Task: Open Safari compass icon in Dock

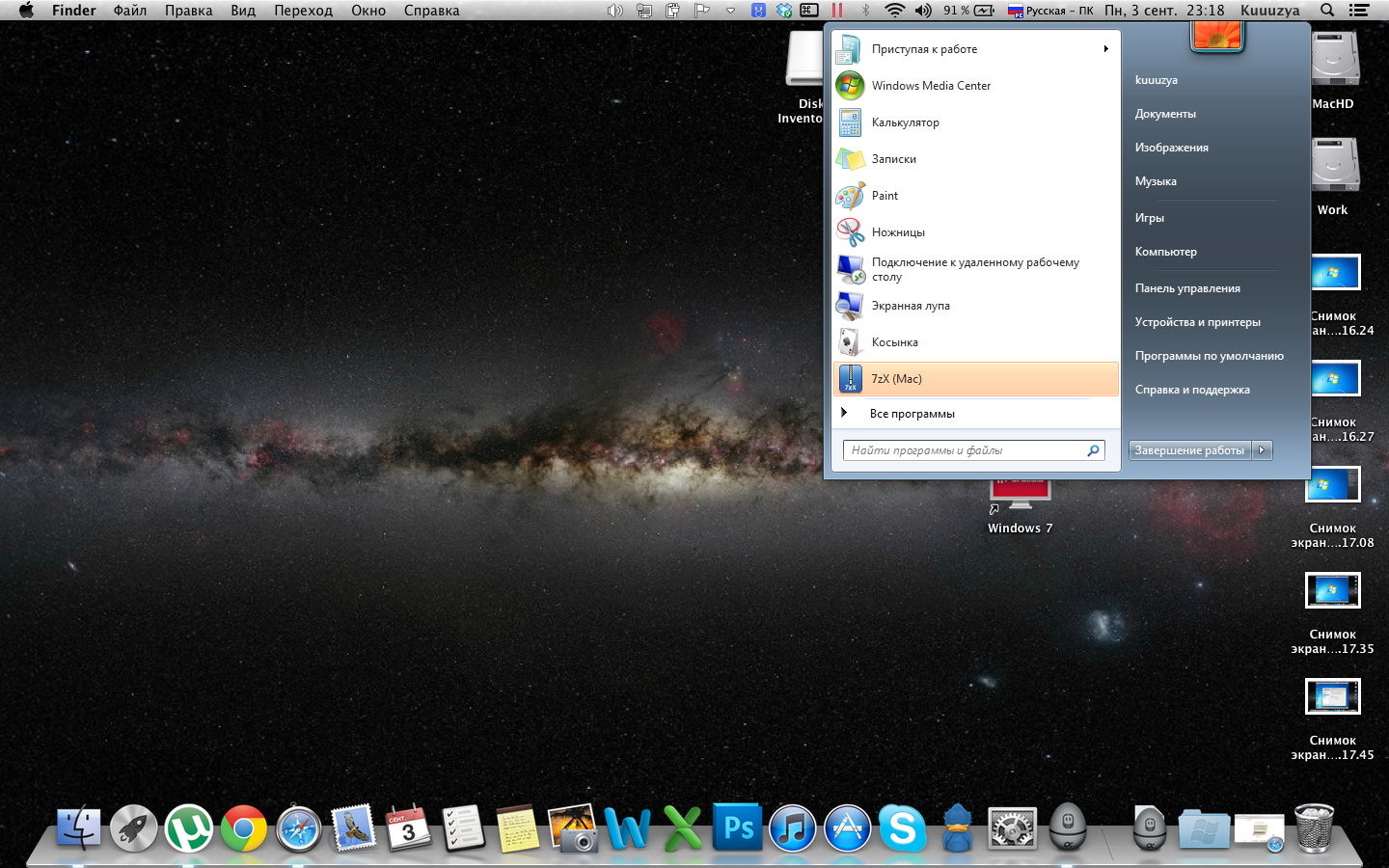Action: tap(298, 828)
